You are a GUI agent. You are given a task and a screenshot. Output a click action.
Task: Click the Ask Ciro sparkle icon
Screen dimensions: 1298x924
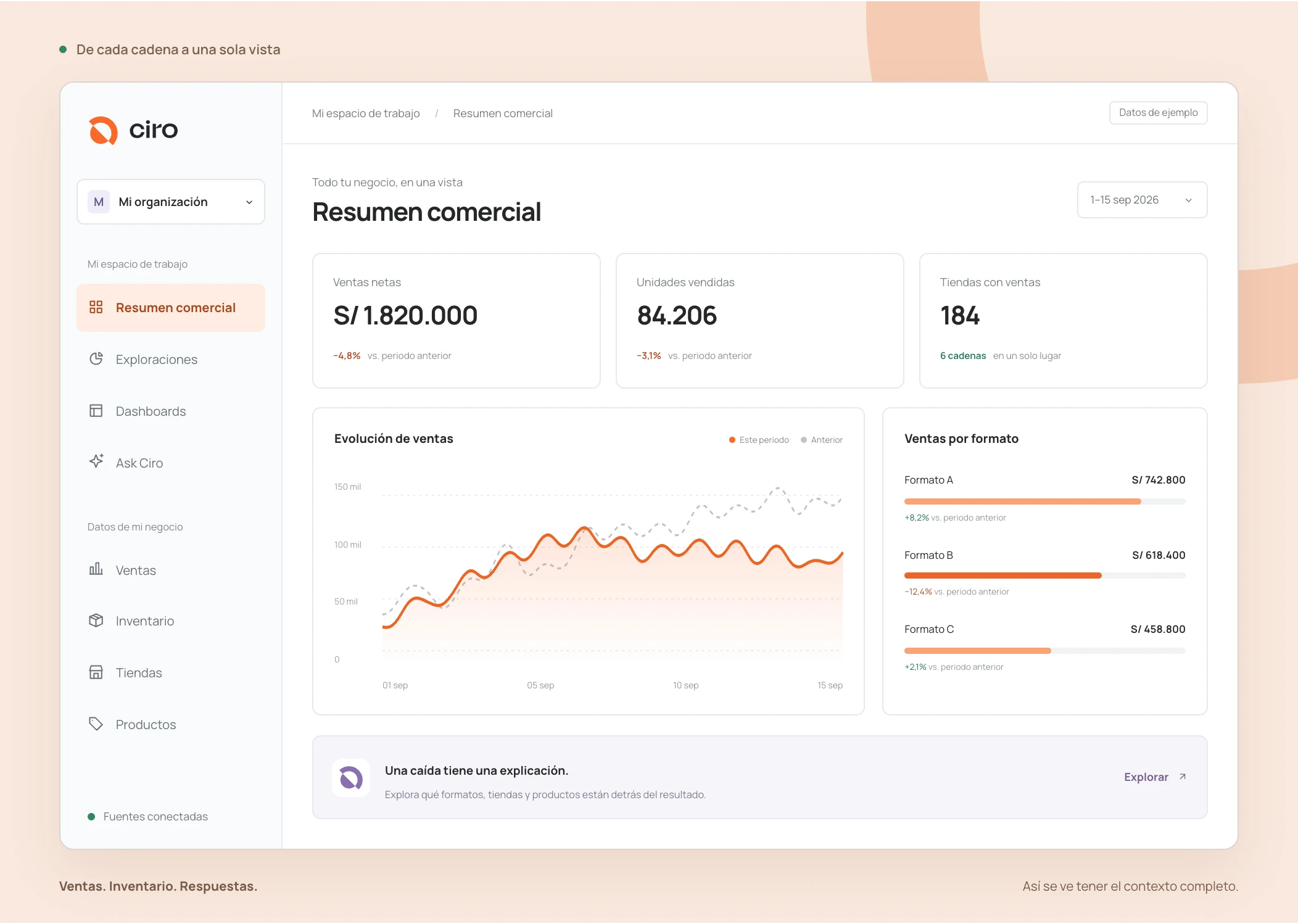click(x=96, y=461)
